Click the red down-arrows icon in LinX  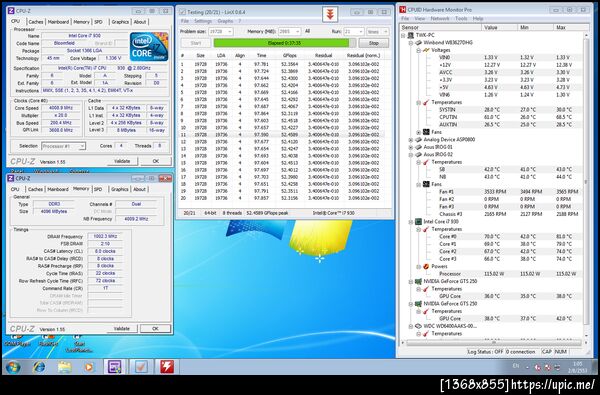(x=330, y=15)
